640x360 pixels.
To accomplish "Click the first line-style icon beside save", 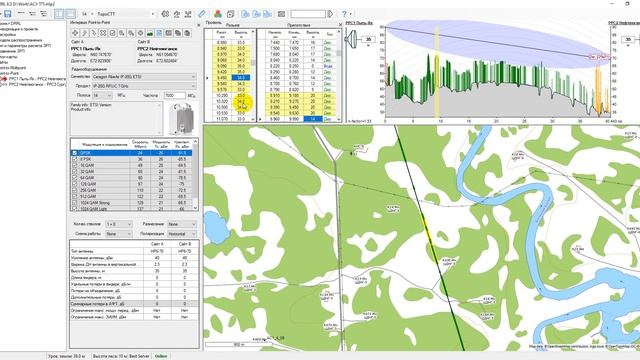I will tap(21, 14).
